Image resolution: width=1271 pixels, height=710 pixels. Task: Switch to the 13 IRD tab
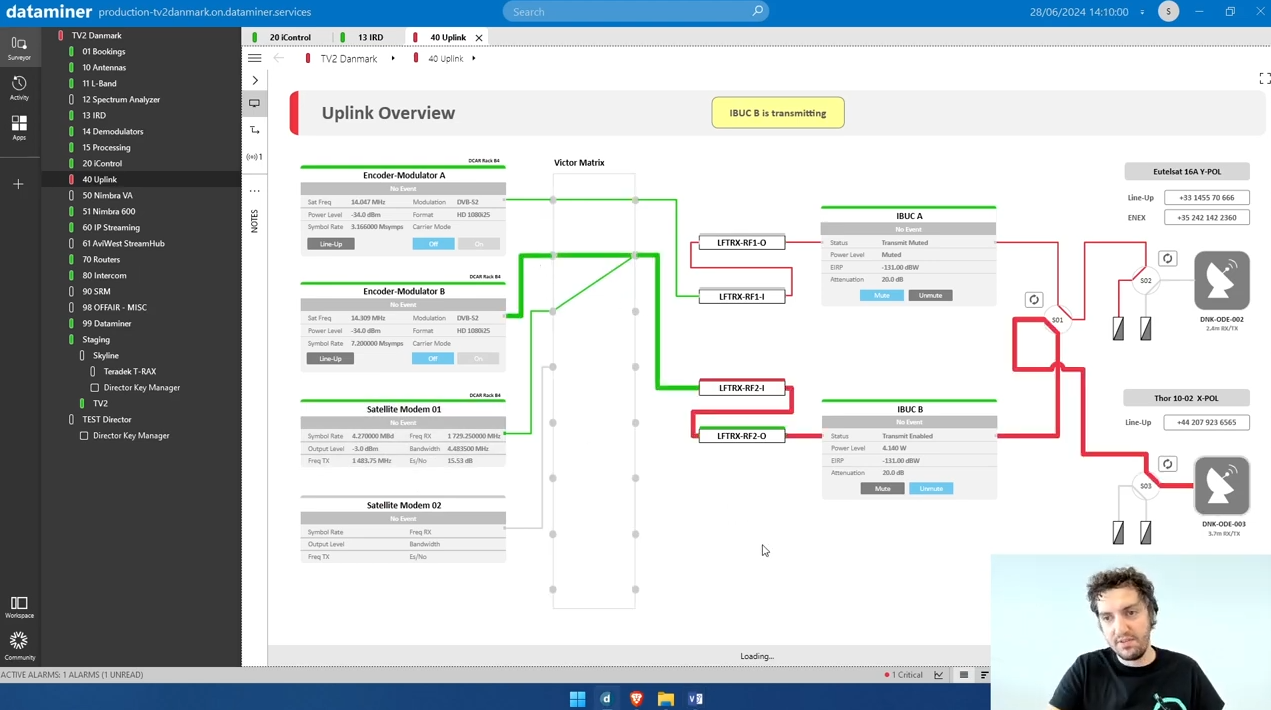(370, 38)
